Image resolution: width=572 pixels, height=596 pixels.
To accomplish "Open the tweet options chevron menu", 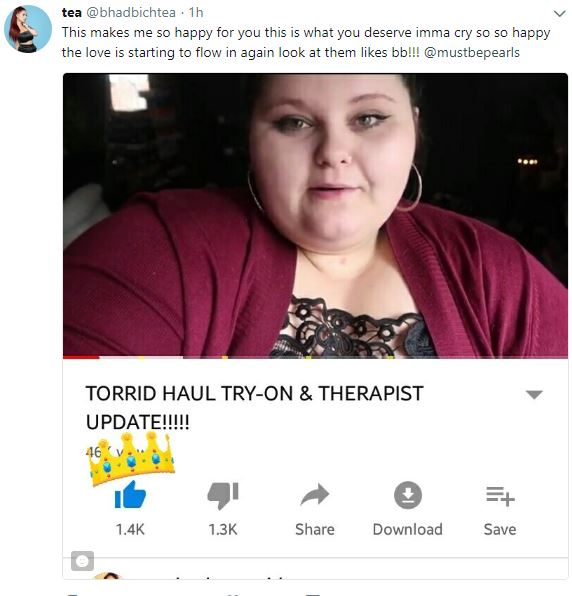I will click(559, 14).
